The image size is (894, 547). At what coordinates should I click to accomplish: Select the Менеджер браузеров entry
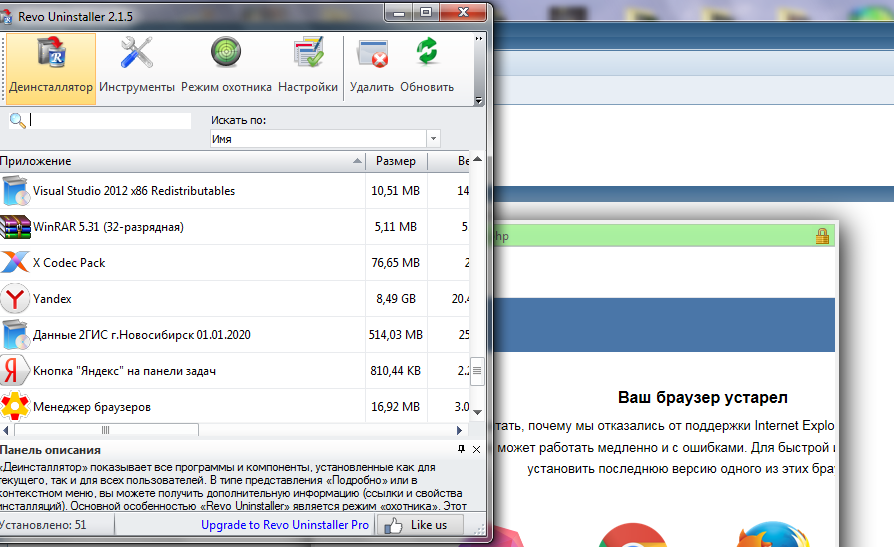234,406
